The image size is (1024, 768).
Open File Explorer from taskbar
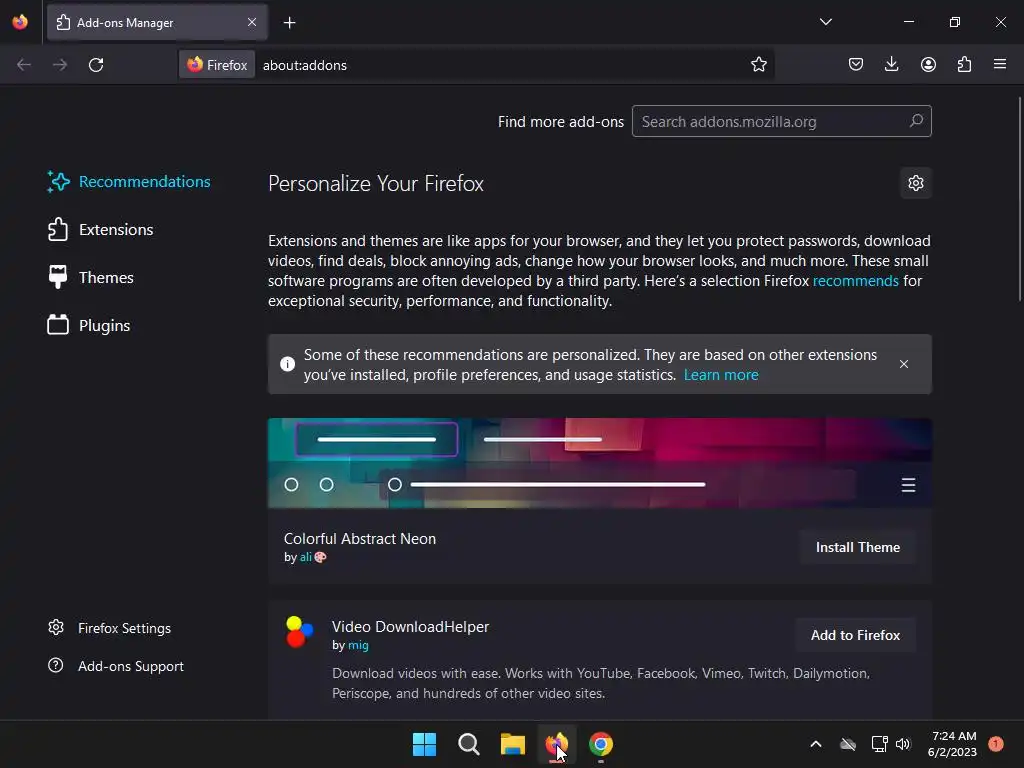tap(513, 744)
